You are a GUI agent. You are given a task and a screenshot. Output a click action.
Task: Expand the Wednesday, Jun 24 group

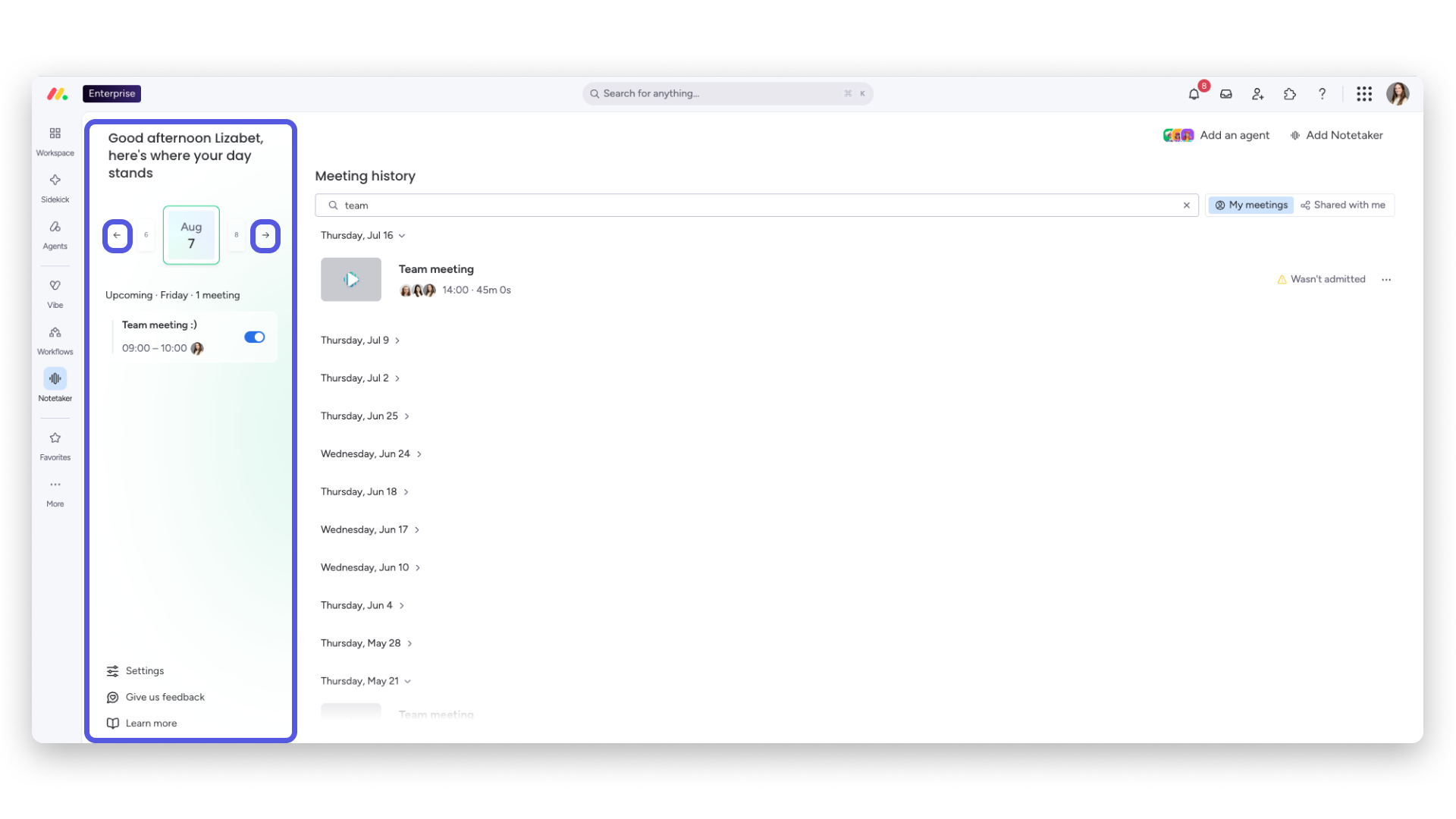pos(371,454)
